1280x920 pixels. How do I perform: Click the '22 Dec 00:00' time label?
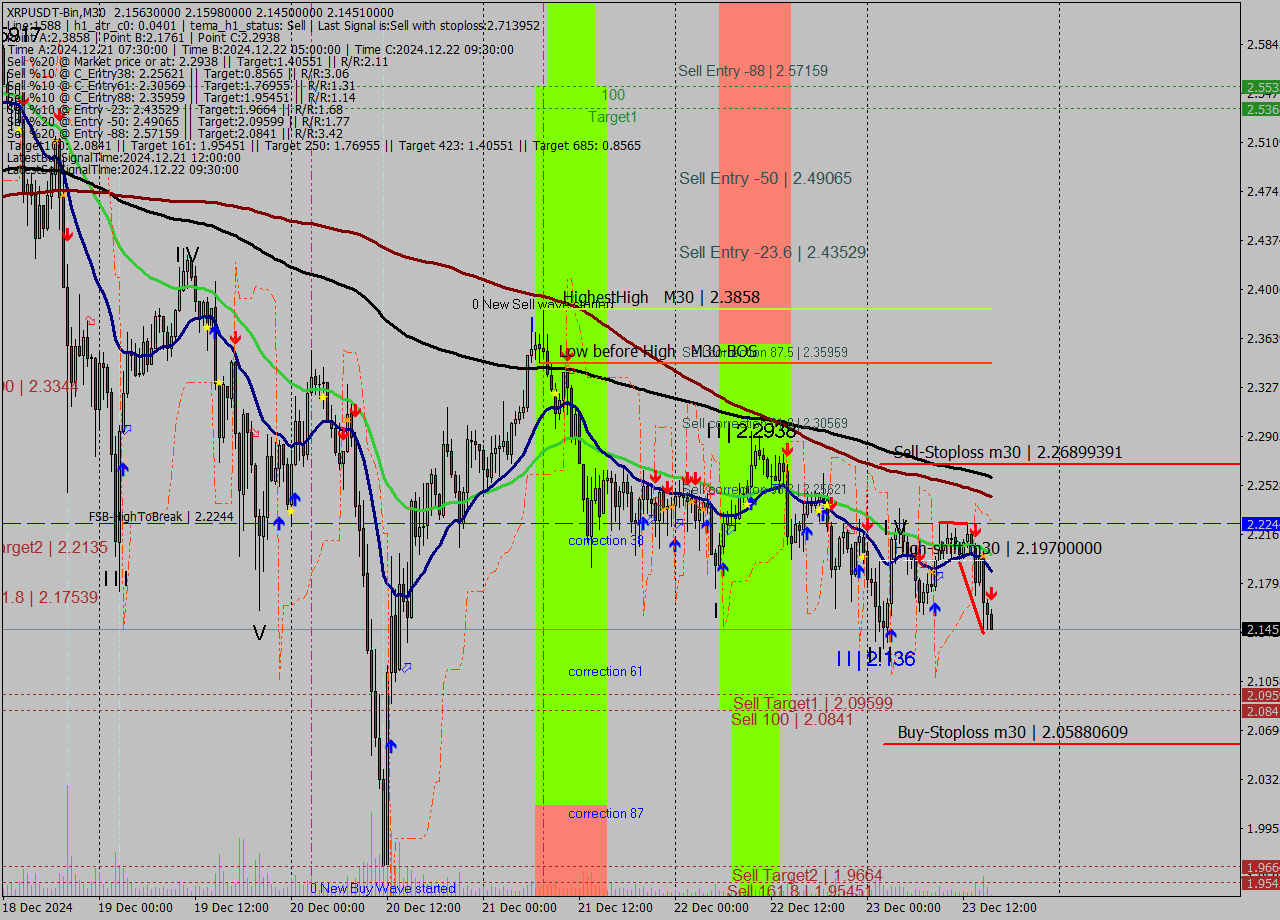[711, 908]
